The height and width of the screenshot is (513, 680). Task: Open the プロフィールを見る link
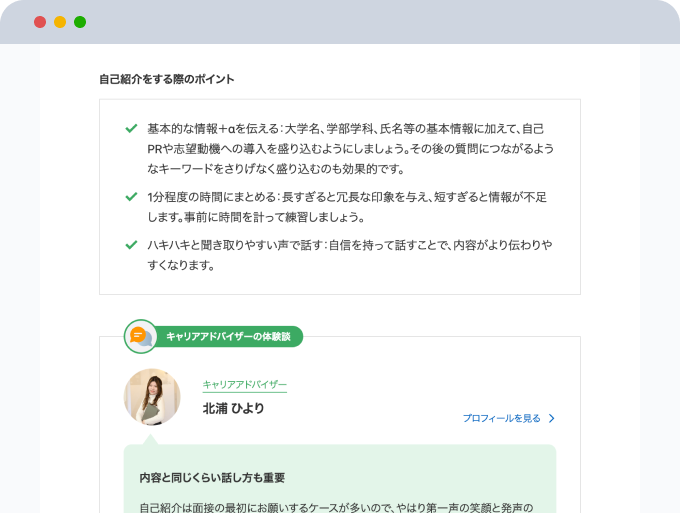[501, 419]
